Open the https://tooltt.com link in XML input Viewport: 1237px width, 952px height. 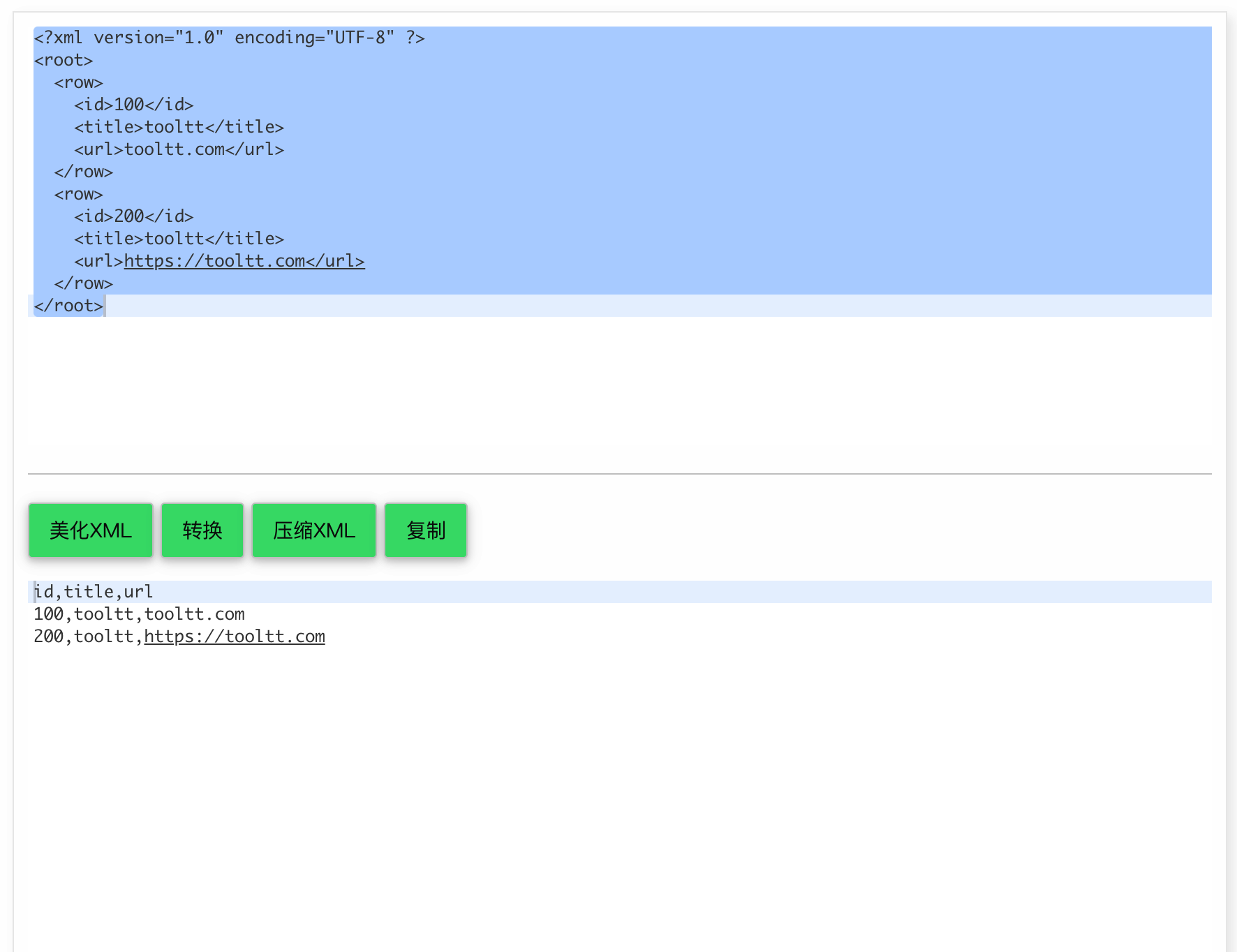click(x=244, y=261)
